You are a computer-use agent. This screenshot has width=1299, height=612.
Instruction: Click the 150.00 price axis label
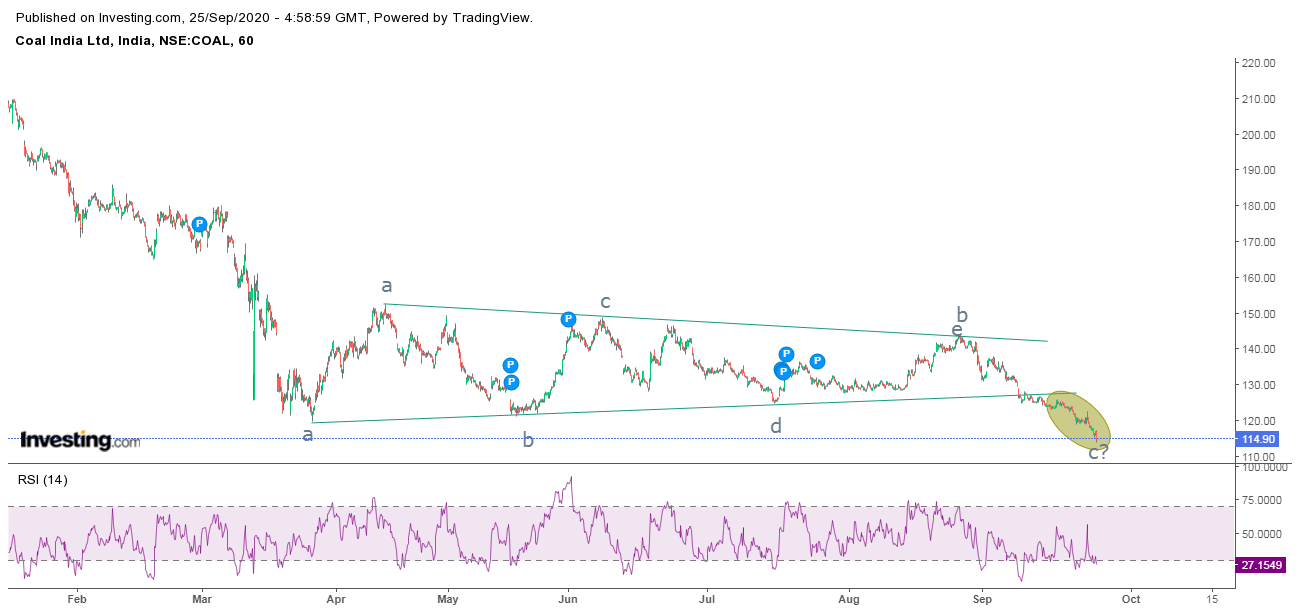1259,313
